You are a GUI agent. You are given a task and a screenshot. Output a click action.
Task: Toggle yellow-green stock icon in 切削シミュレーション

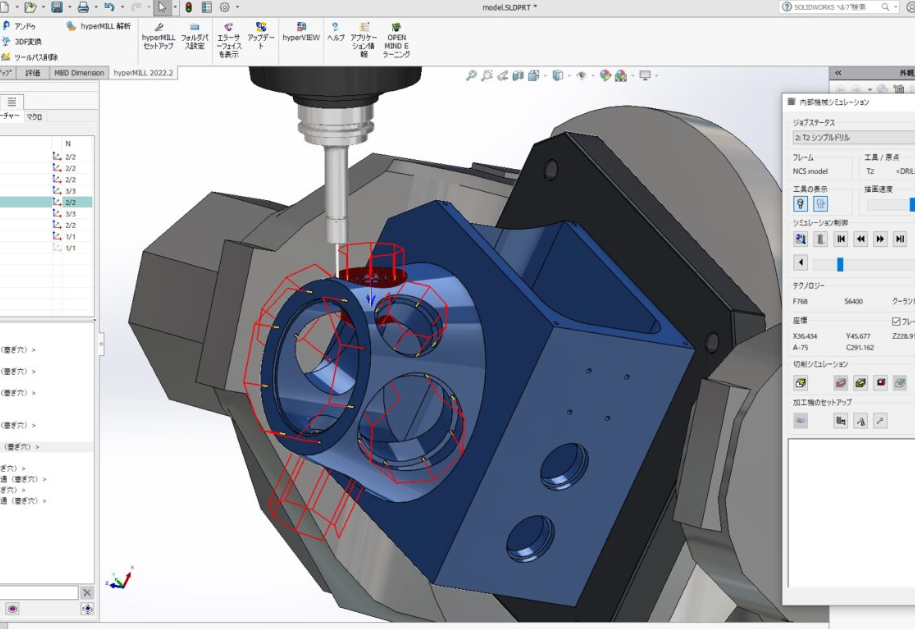(x=860, y=383)
